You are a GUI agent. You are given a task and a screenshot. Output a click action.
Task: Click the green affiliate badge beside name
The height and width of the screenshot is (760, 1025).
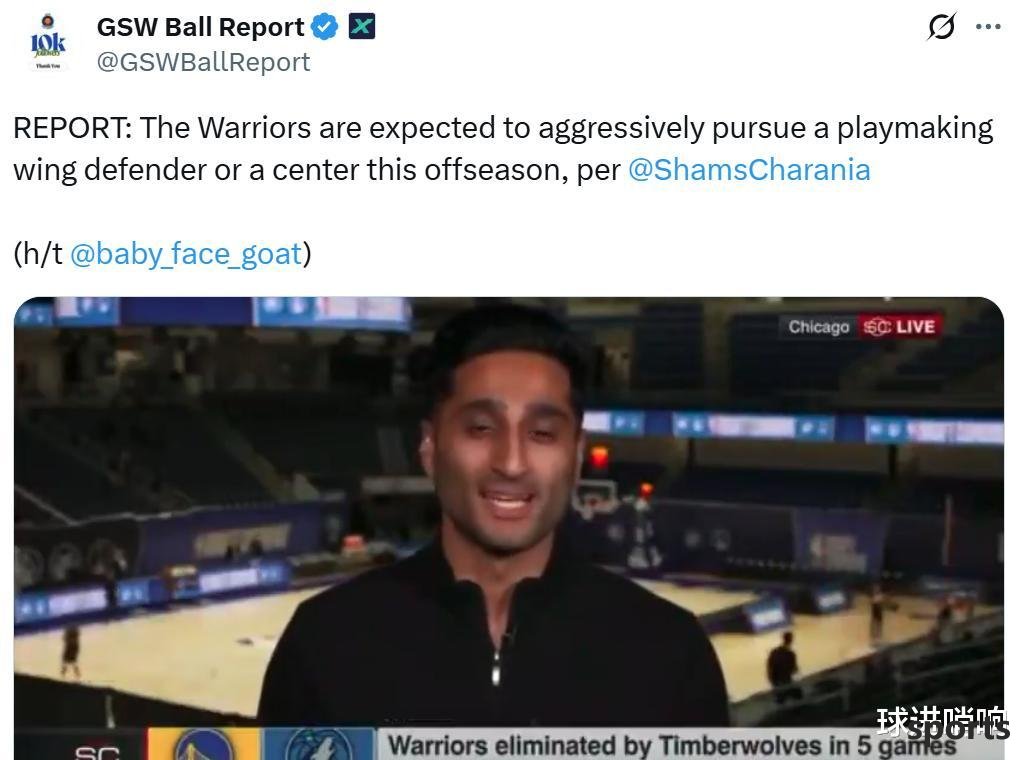coord(361,27)
